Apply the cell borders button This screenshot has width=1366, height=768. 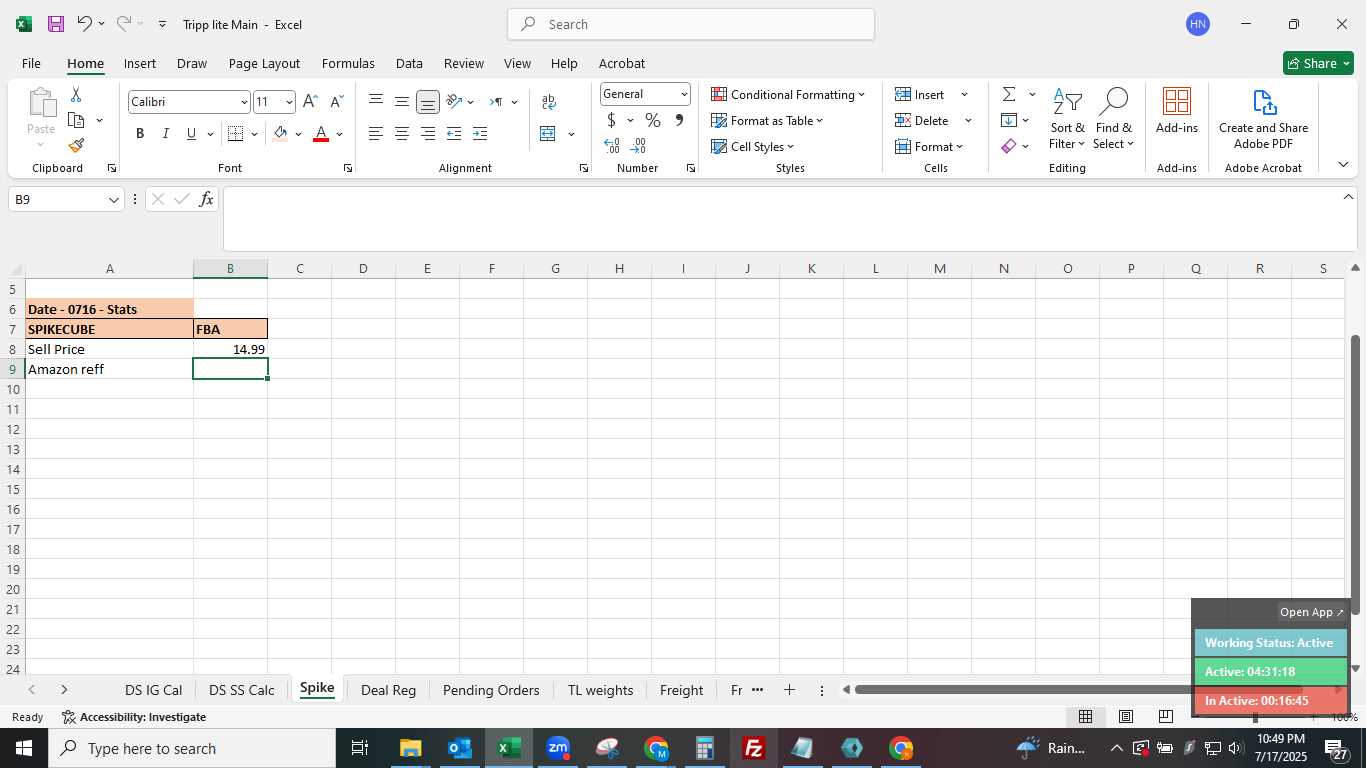coord(236,134)
